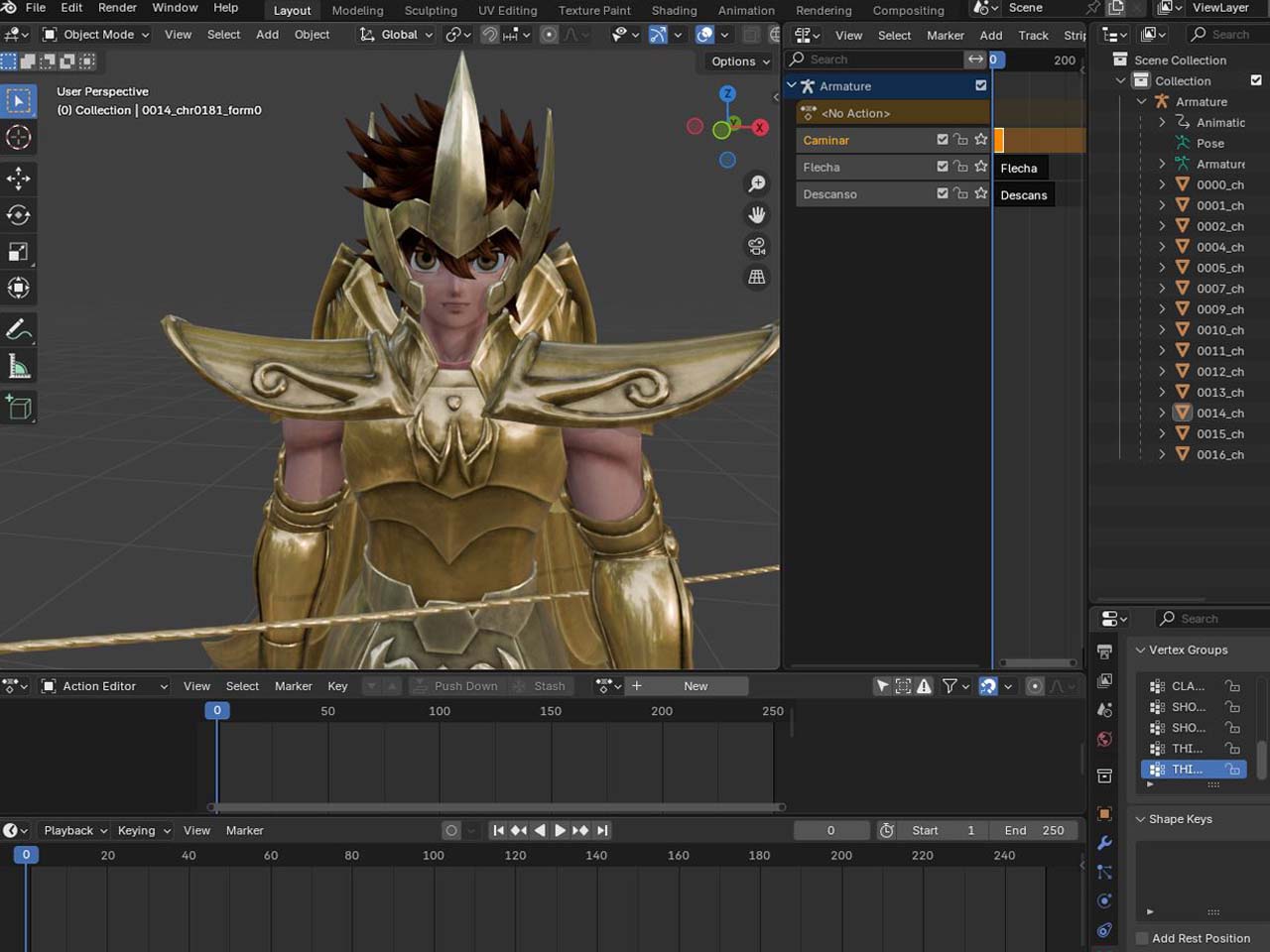
Task: Jump to previous keyframe
Action: tap(519, 830)
